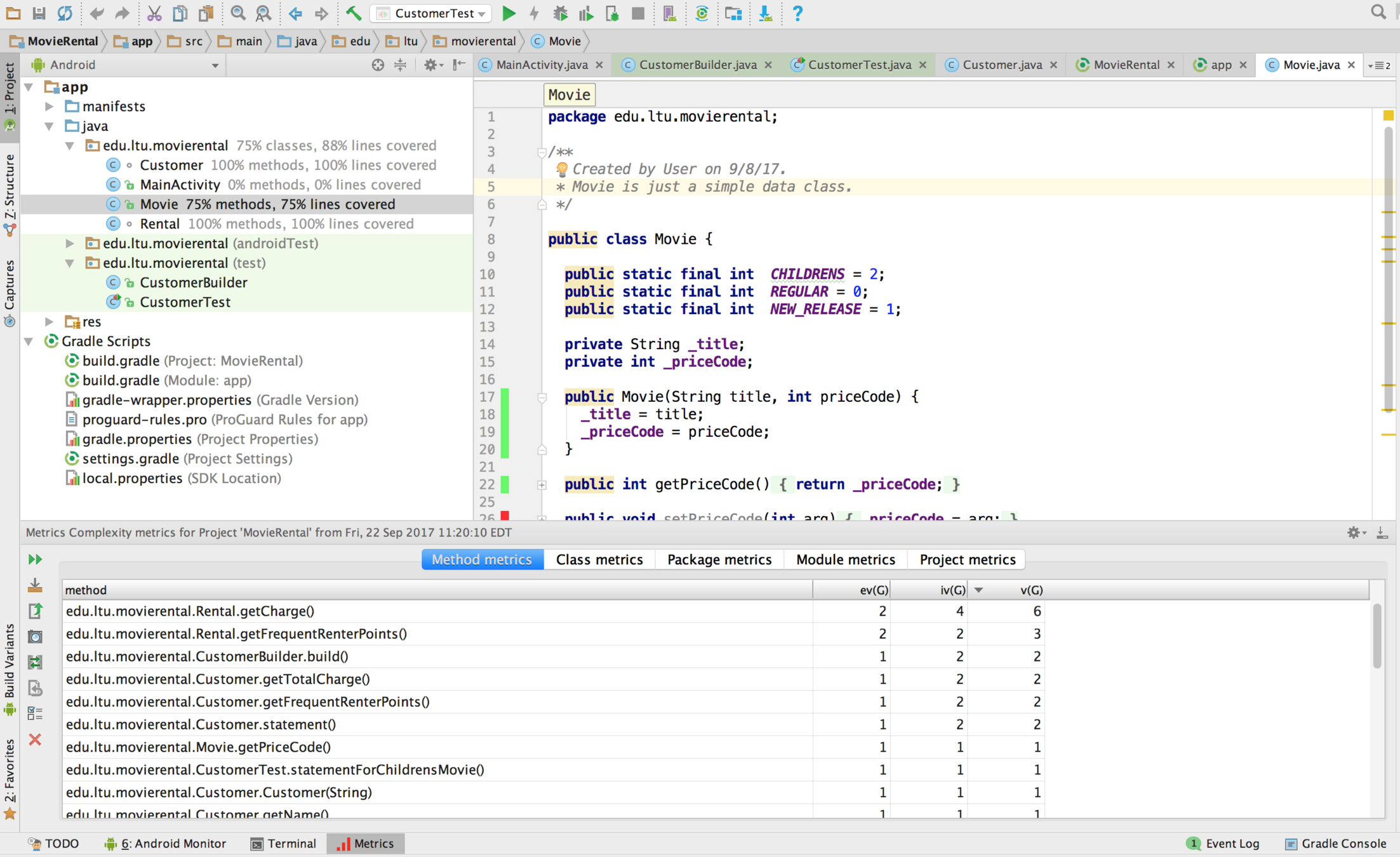
Task: Toggle the metrics filter checklist icon
Action: tap(36, 714)
